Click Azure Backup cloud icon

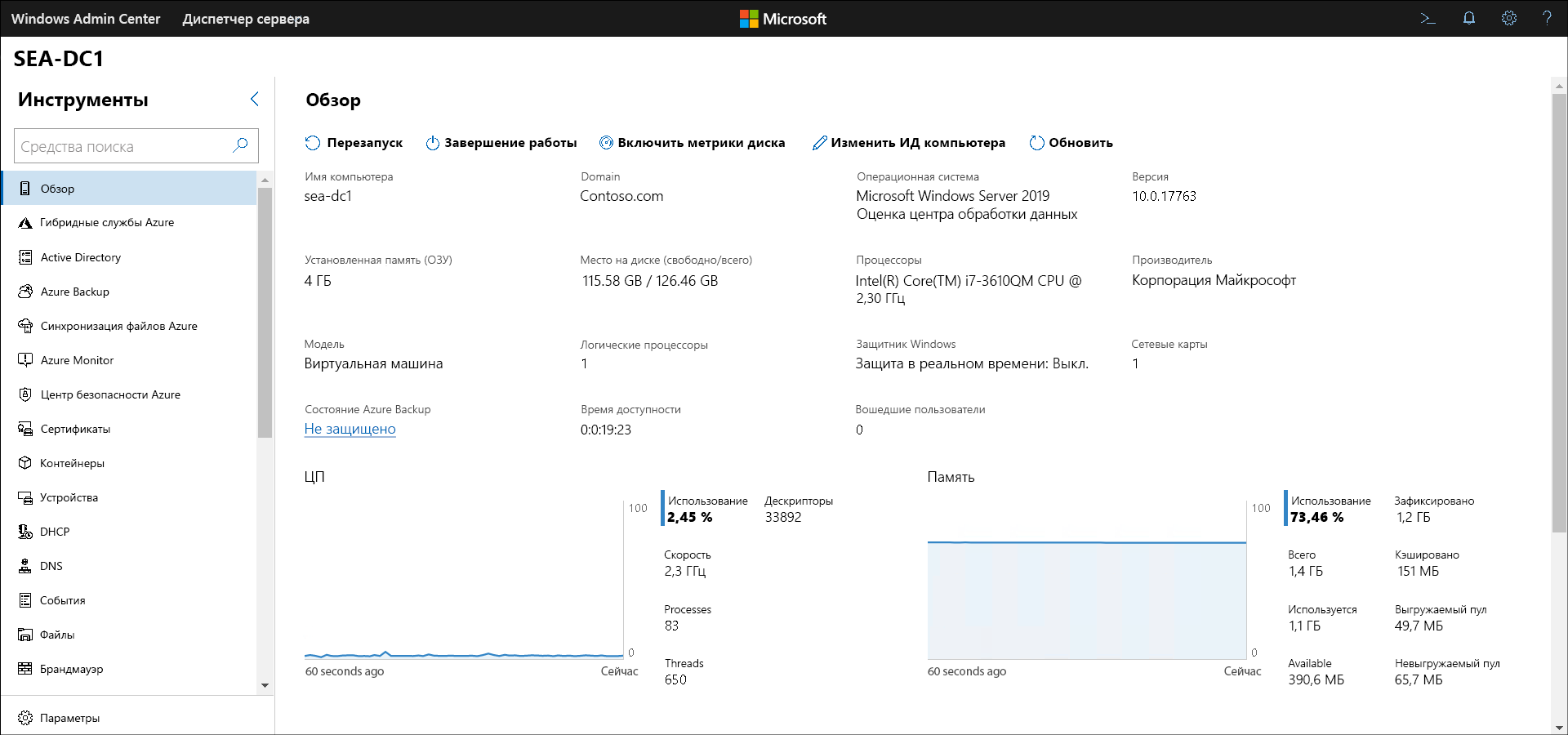point(25,292)
